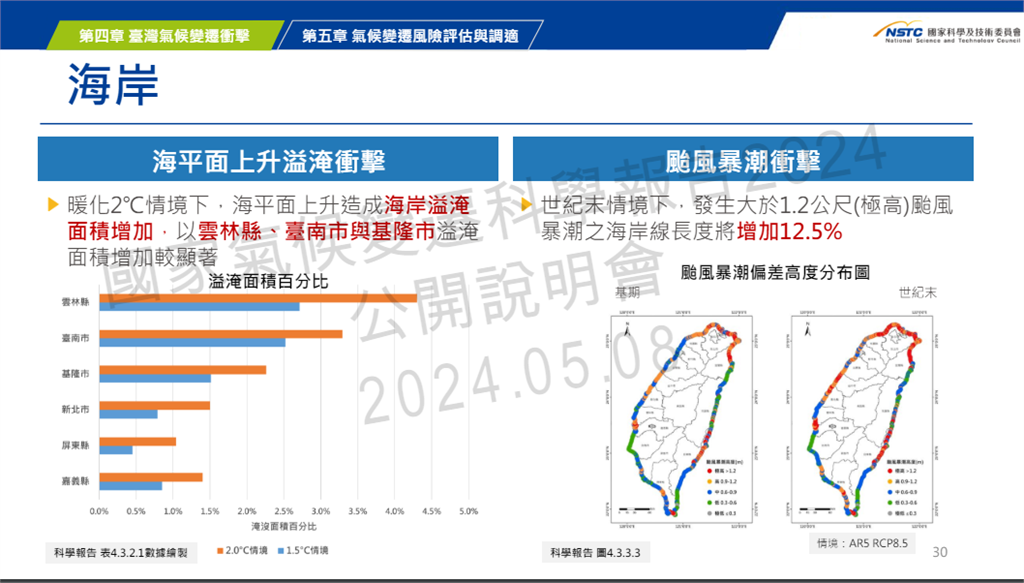The image size is (1024, 583).
Task: Open the 第四章 臺灣氣候變遷衝擊 tab
Action: [164, 36]
